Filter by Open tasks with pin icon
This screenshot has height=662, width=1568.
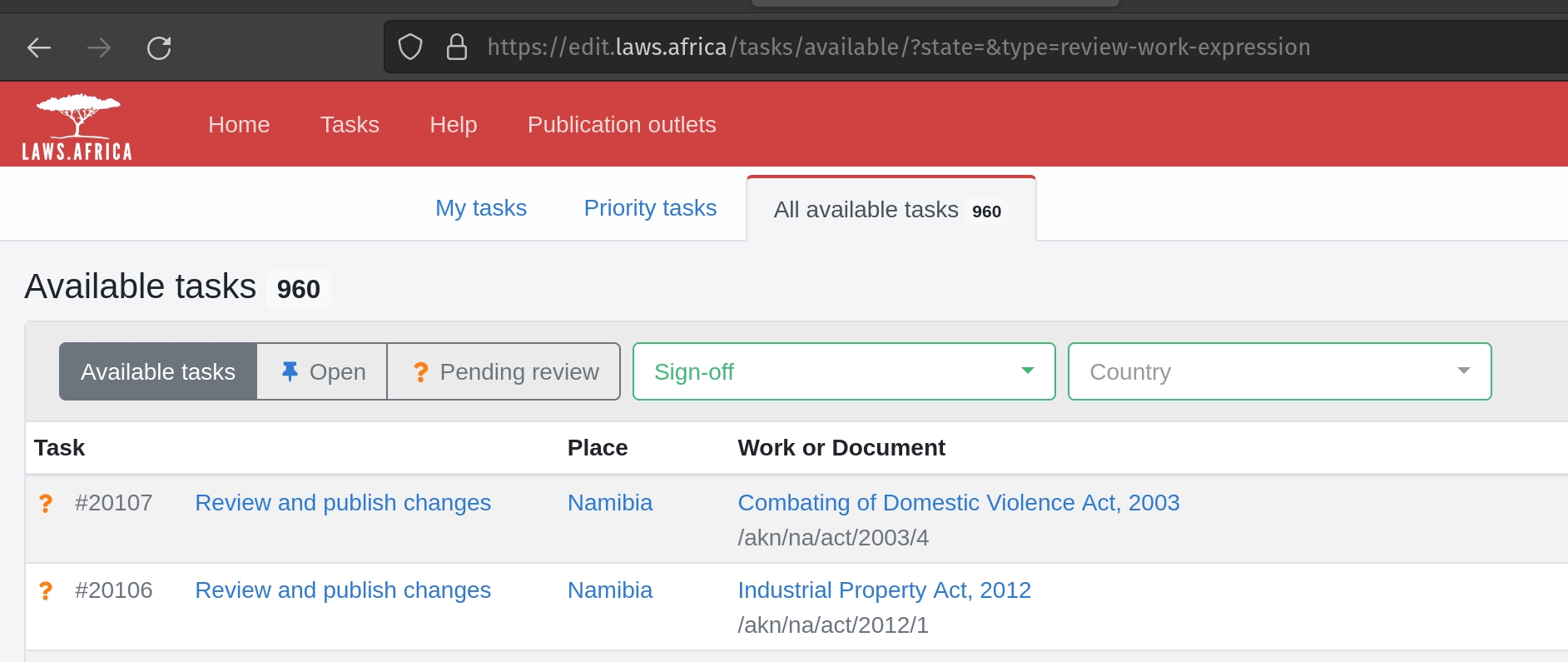pos(322,371)
